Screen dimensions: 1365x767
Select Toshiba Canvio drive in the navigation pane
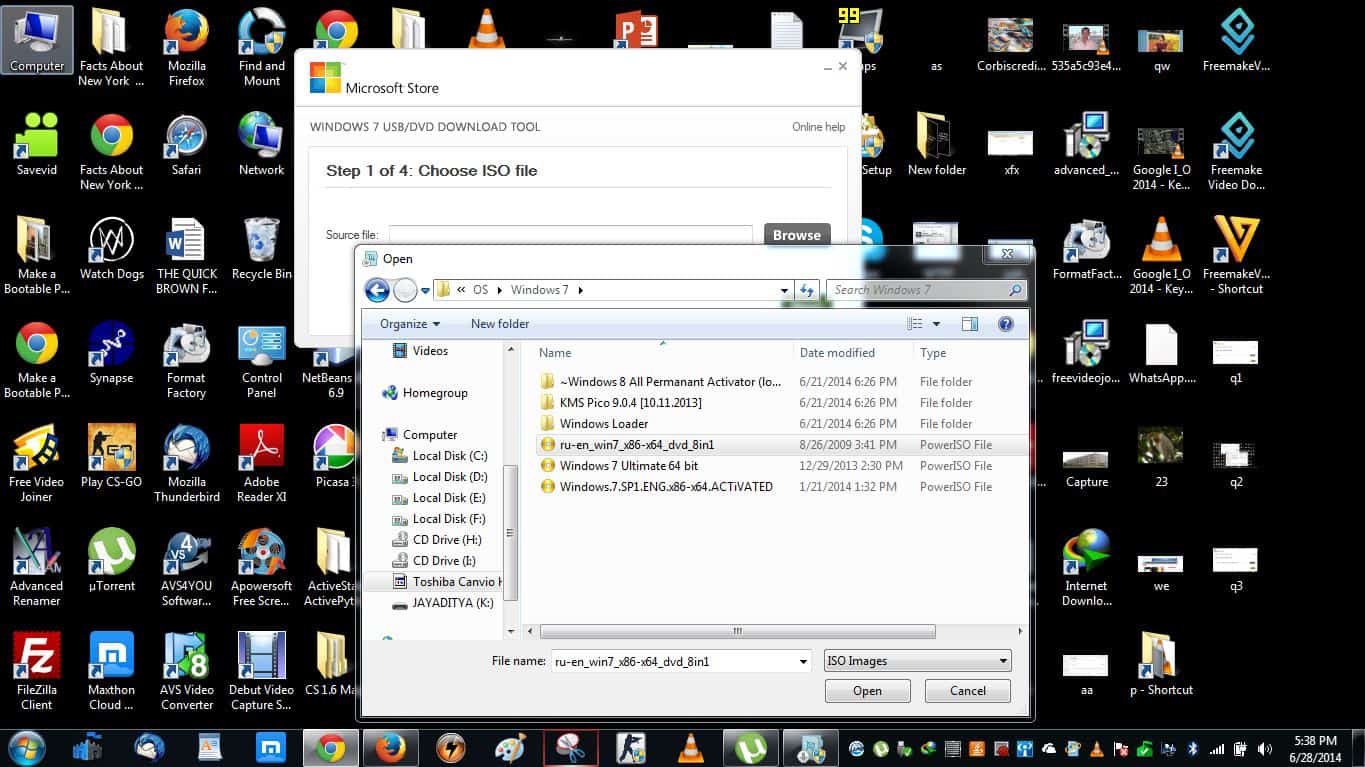click(x=446, y=582)
